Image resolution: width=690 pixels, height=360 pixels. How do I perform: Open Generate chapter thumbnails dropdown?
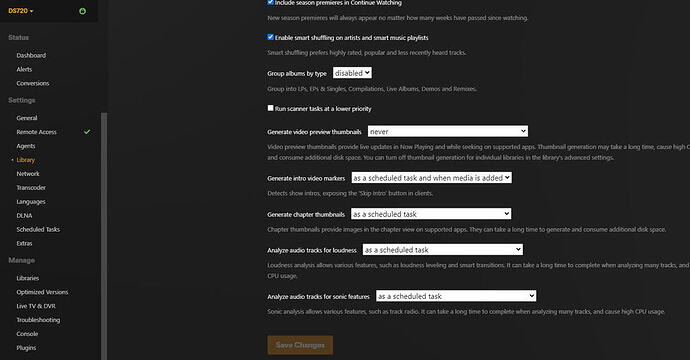(x=431, y=214)
